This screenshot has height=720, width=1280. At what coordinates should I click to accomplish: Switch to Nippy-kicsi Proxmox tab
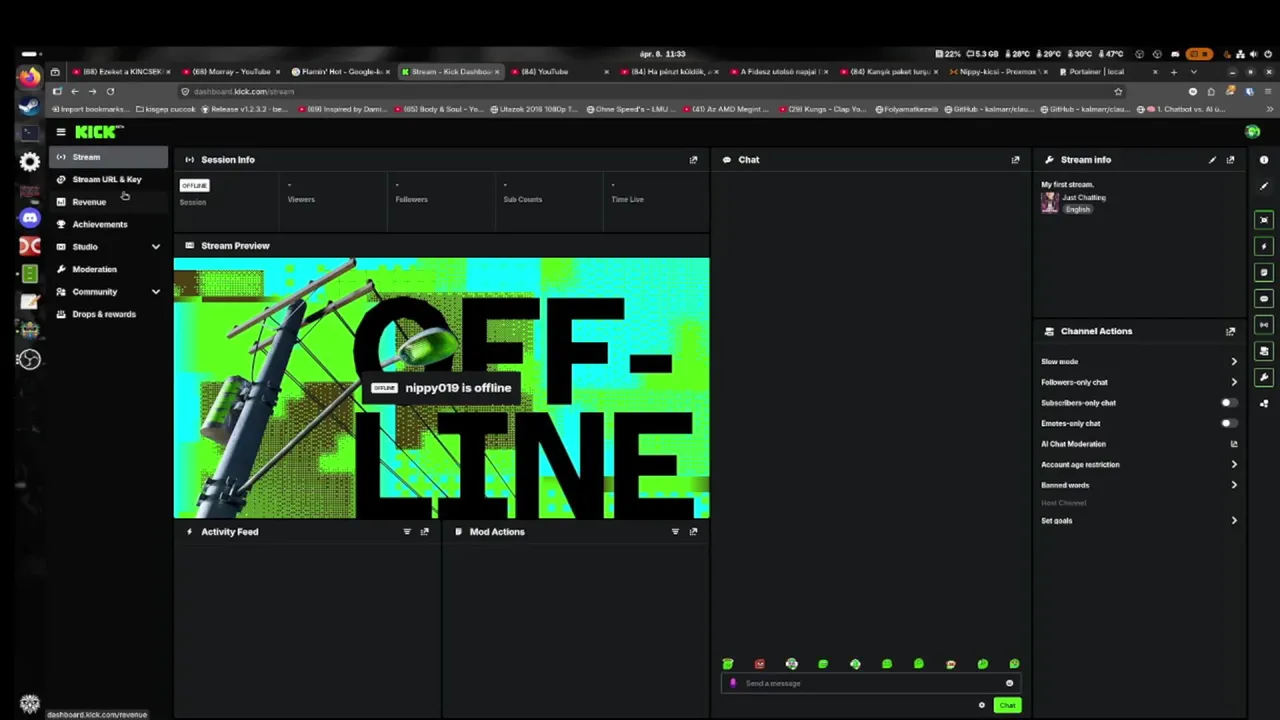pos(996,72)
